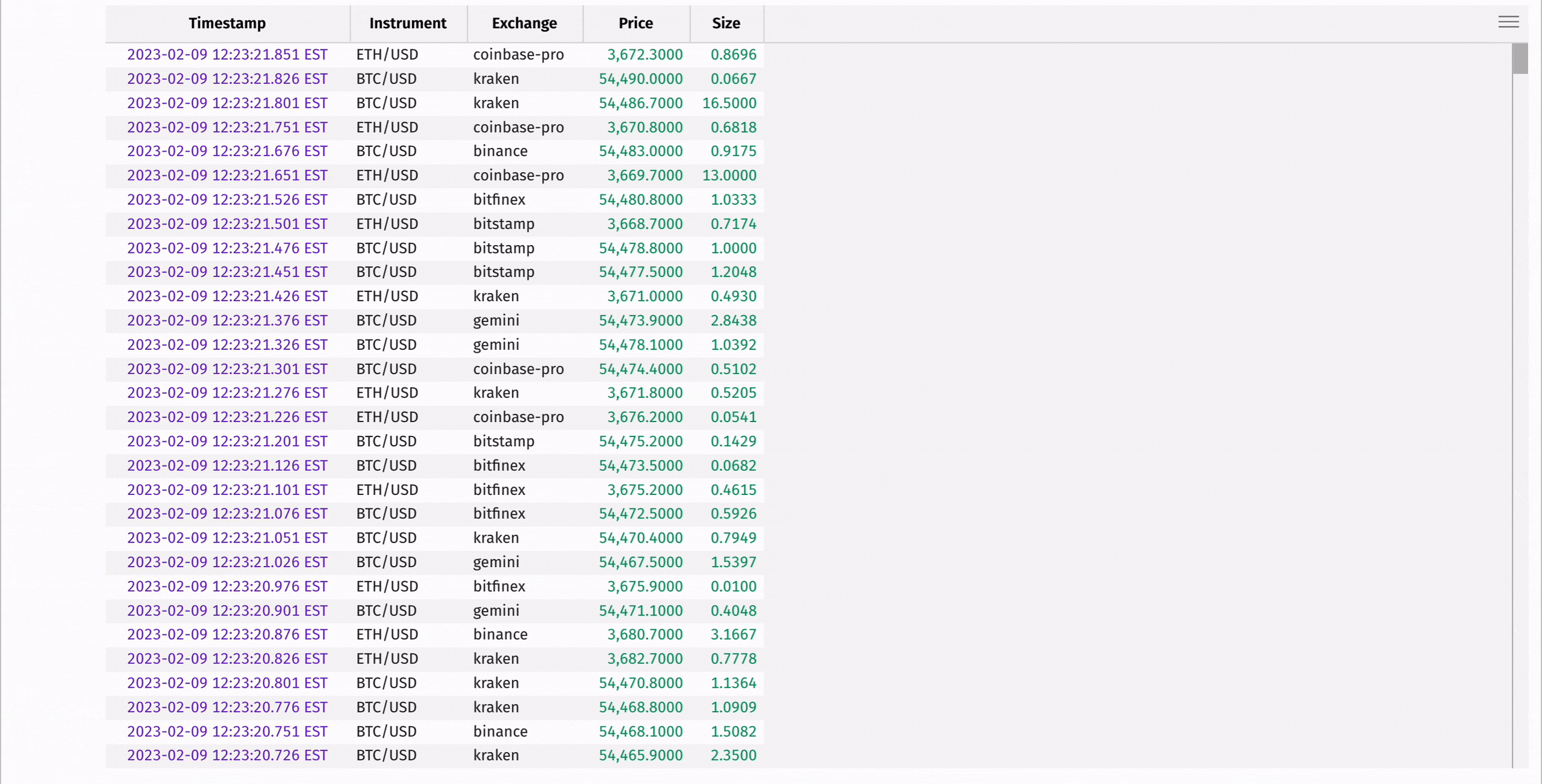Sort the table by Size column
The image size is (1542, 784).
(x=726, y=23)
